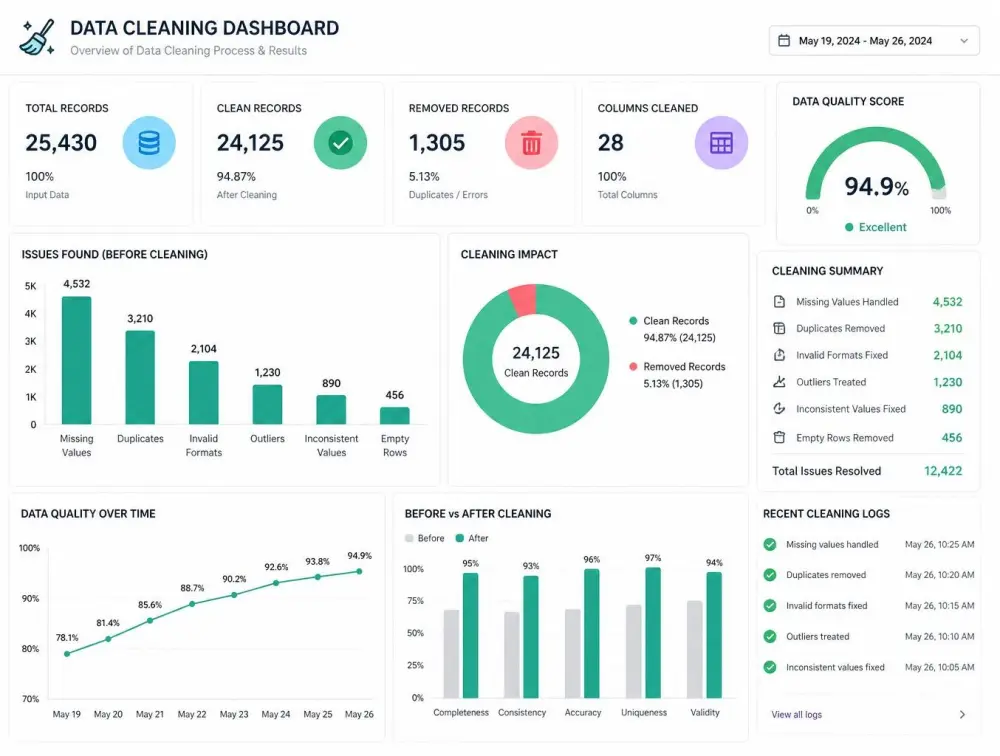Viewport: 1000px width, 756px height.
Task: Click the Data Cleaning Dashboard title
Action: [x=205, y=28]
